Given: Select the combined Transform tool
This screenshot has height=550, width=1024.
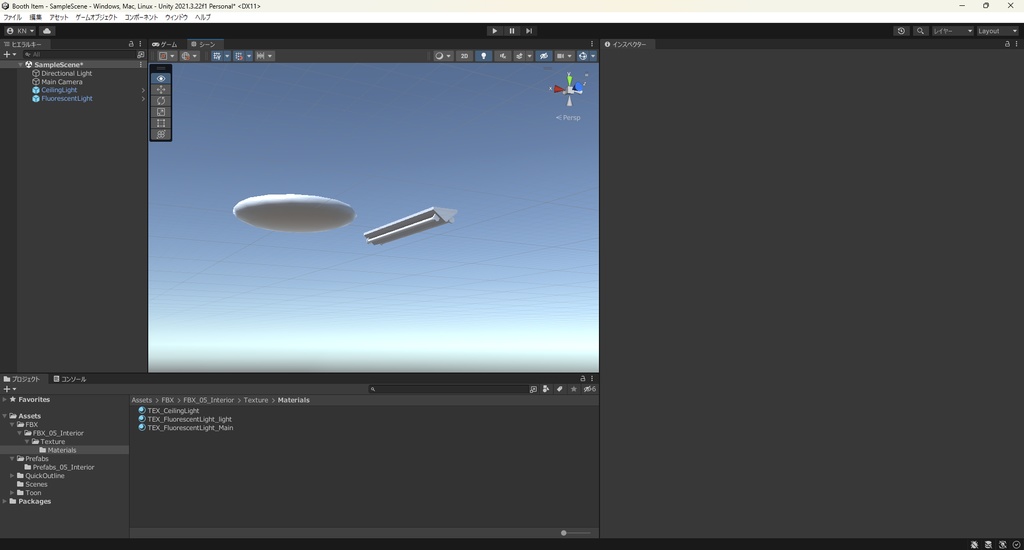Looking at the screenshot, I should pos(161,134).
